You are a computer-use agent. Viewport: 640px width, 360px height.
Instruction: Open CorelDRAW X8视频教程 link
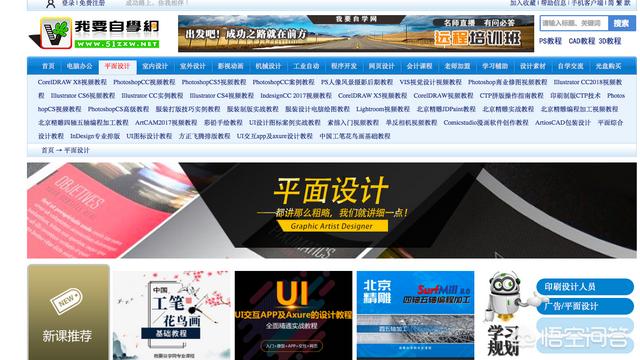coord(72,82)
